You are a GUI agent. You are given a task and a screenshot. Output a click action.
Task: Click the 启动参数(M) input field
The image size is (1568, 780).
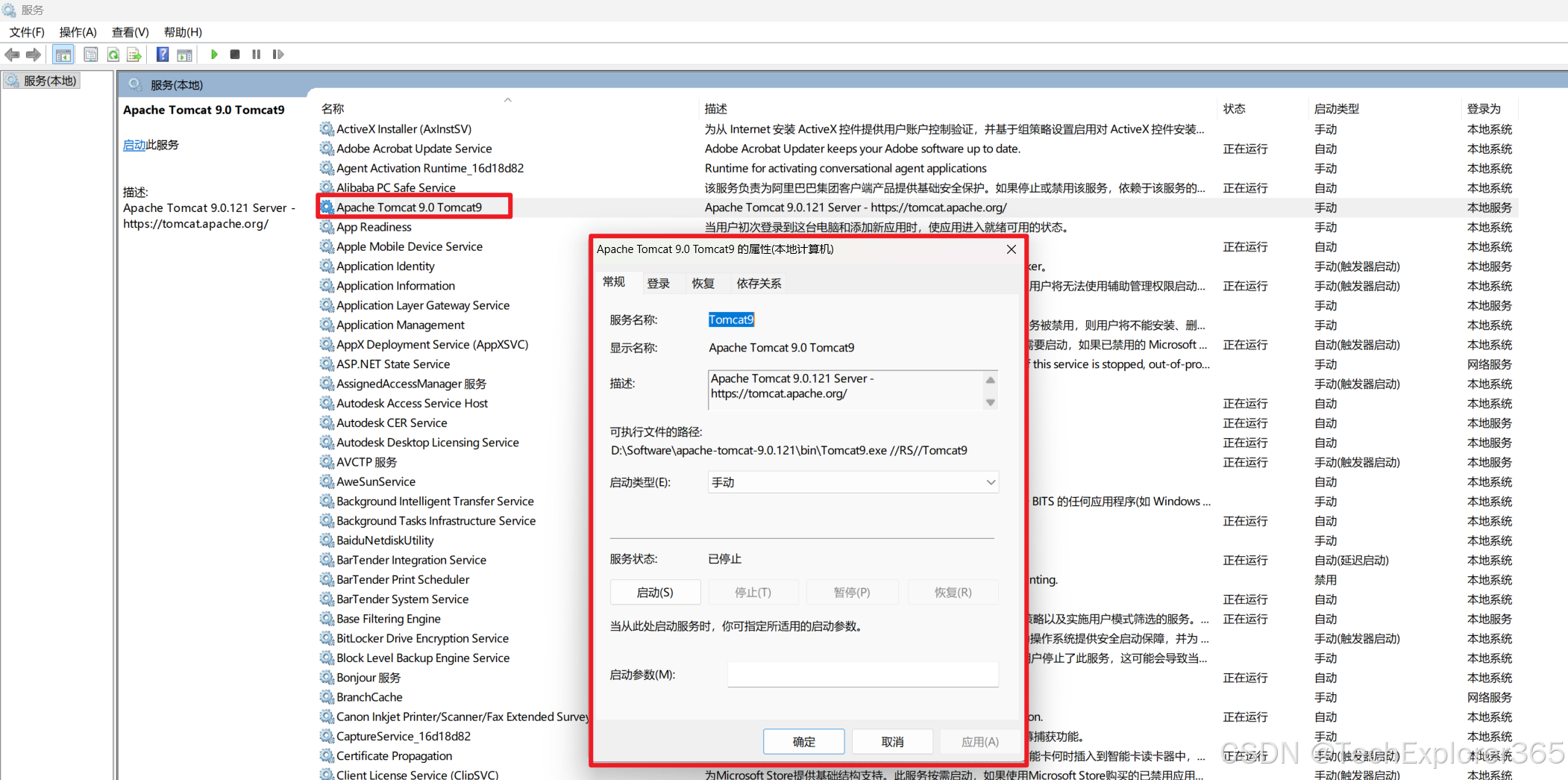(x=863, y=675)
